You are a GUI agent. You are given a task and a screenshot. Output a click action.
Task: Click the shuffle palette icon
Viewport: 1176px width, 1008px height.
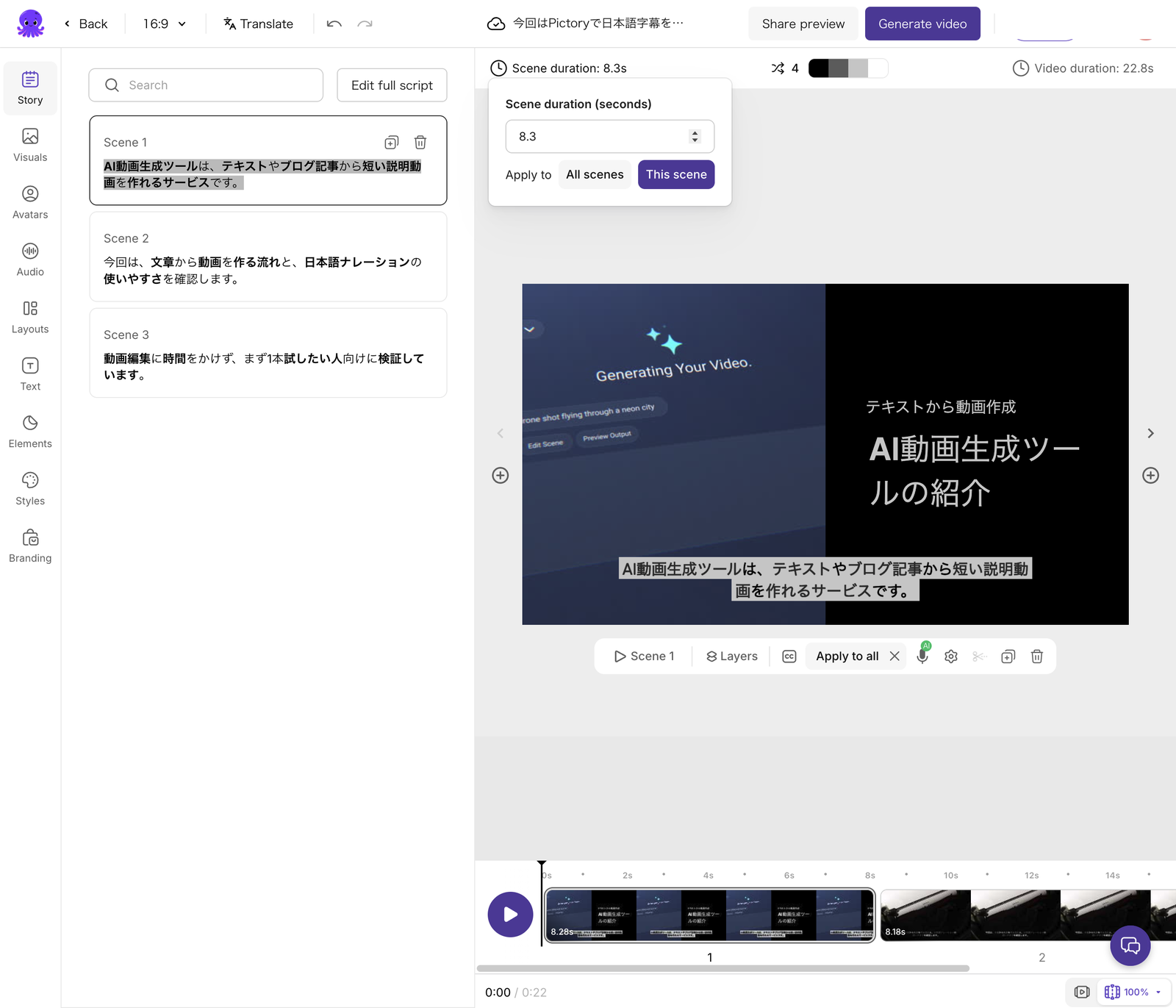[778, 68]
